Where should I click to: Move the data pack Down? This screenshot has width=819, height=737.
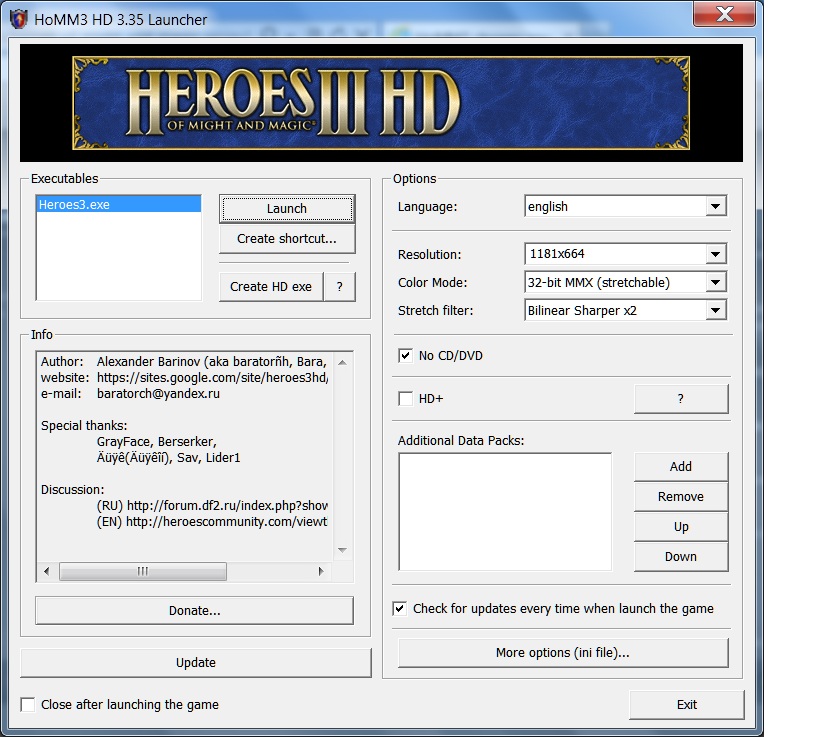(x=681, y=557)
